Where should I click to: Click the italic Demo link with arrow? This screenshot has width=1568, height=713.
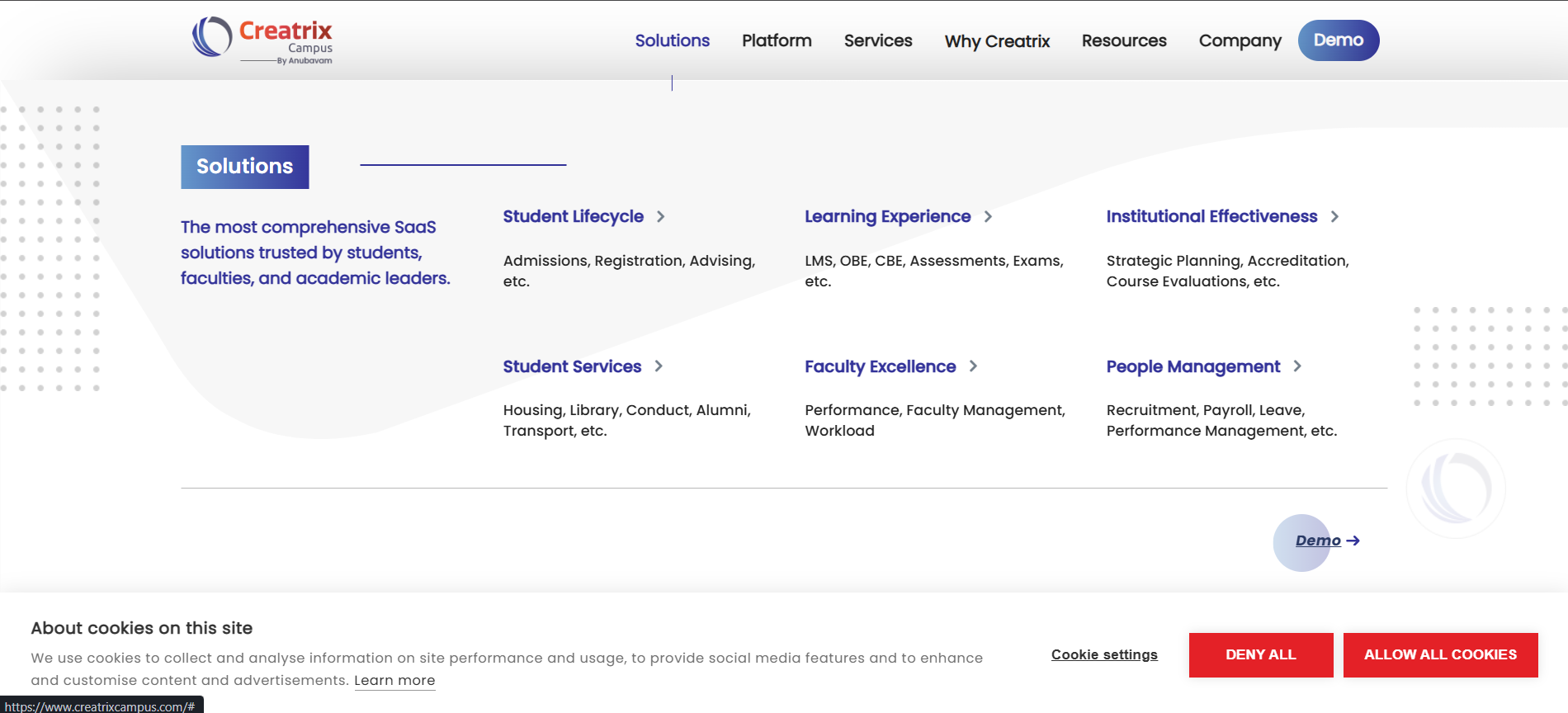(1327, 541)
